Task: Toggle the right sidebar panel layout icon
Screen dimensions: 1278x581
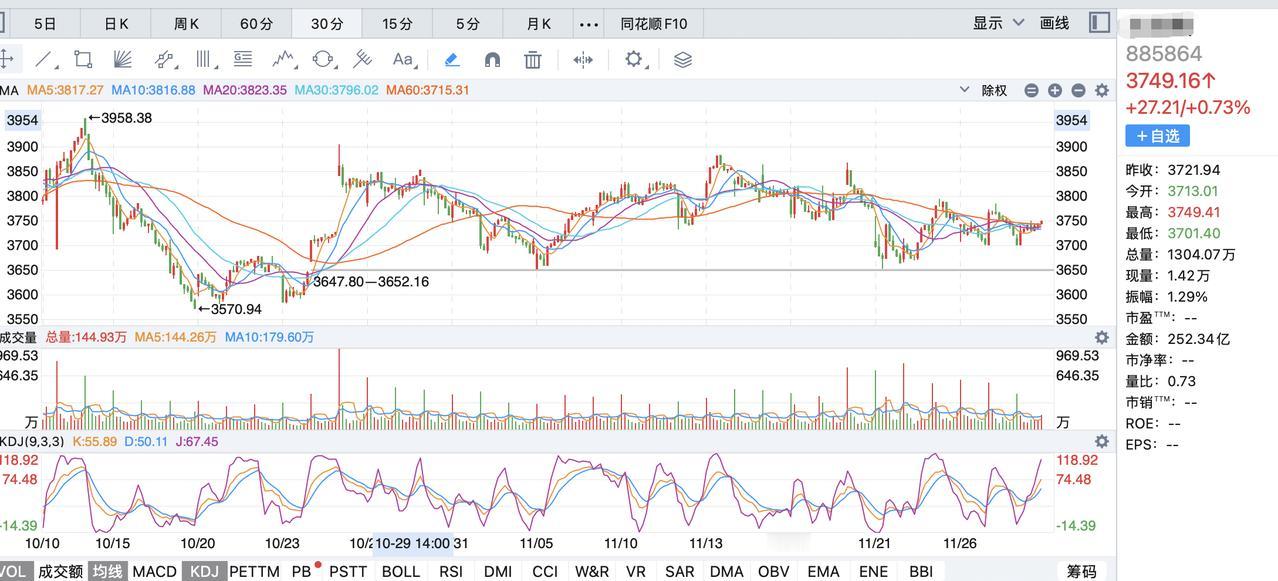Action: [1100, 22]
